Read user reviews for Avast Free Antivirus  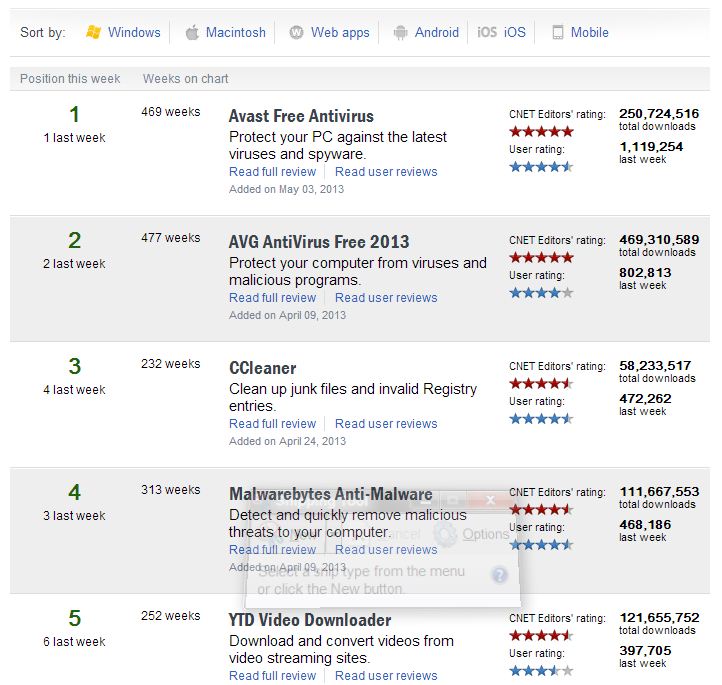tap(386, 172)
